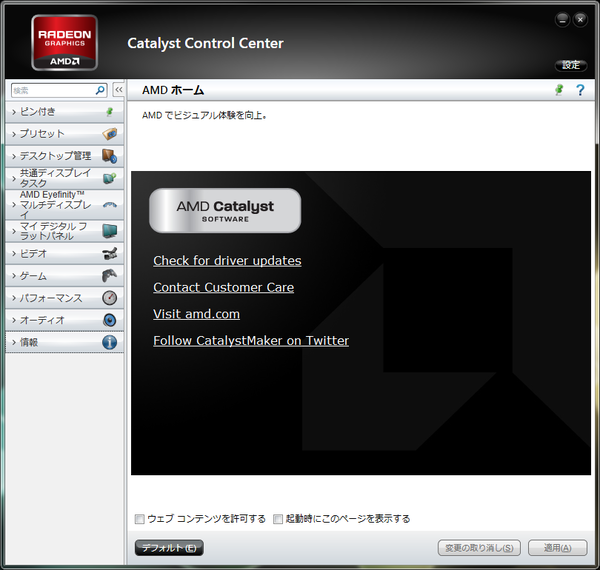Click the 共通ディスプレイタスク display icon
This screenshot has width=600, height=570.
(x=109, y=178)
